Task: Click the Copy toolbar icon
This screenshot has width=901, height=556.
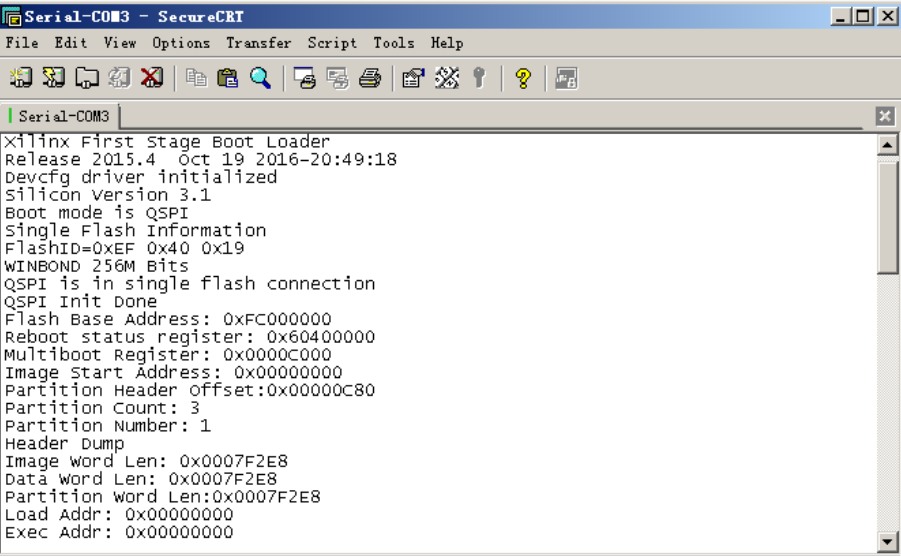Action: pos(196,78)
